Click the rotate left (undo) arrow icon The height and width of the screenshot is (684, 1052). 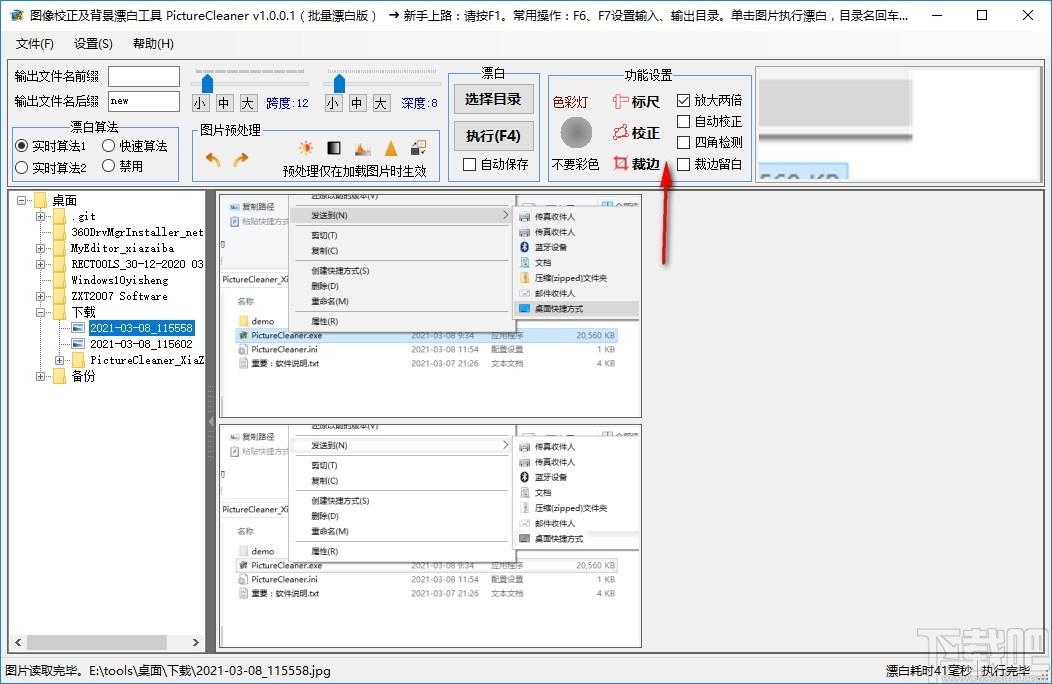coord(213,160)
